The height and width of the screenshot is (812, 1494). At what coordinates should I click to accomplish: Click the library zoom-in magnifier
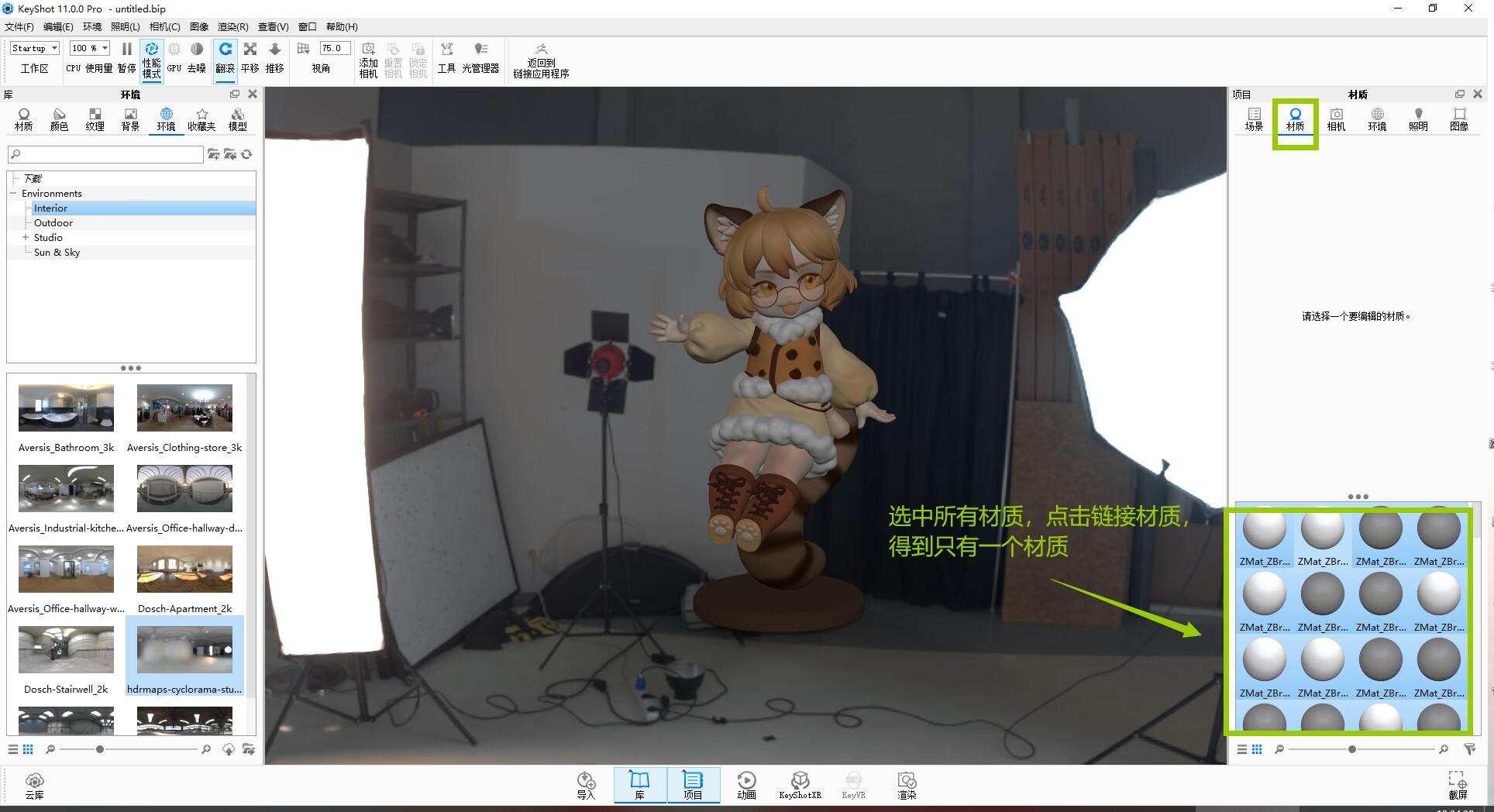[206, 749]
